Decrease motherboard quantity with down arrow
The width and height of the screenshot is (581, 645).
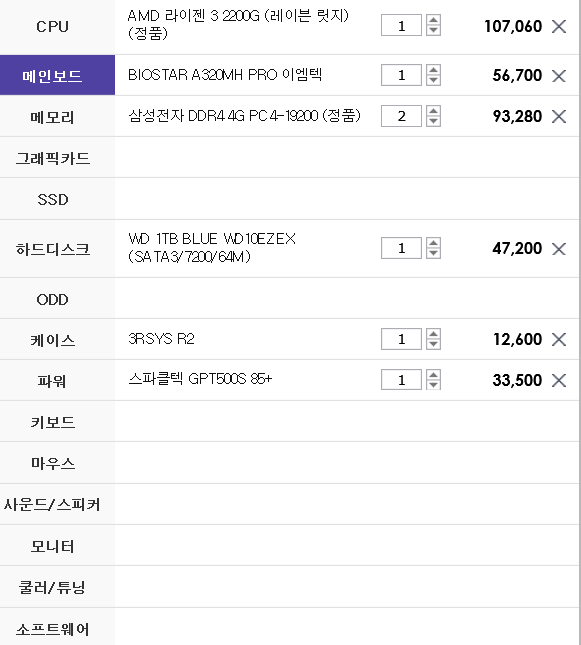click(x=433, y=80)
